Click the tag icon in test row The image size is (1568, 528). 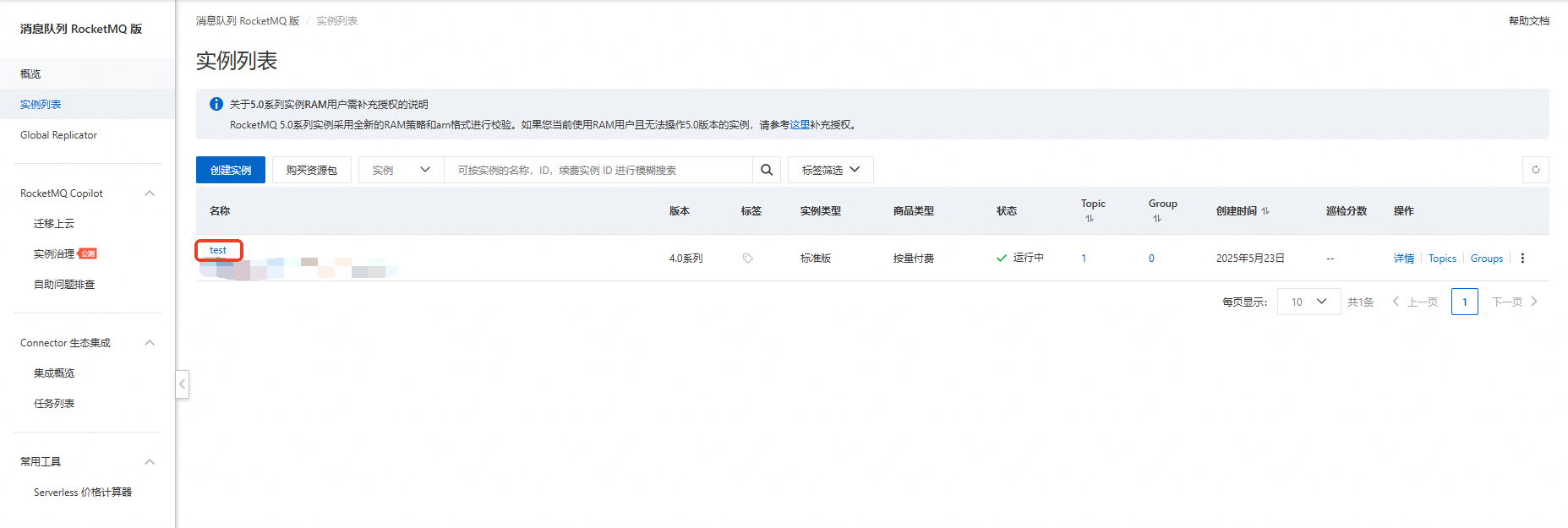(747, 259)
